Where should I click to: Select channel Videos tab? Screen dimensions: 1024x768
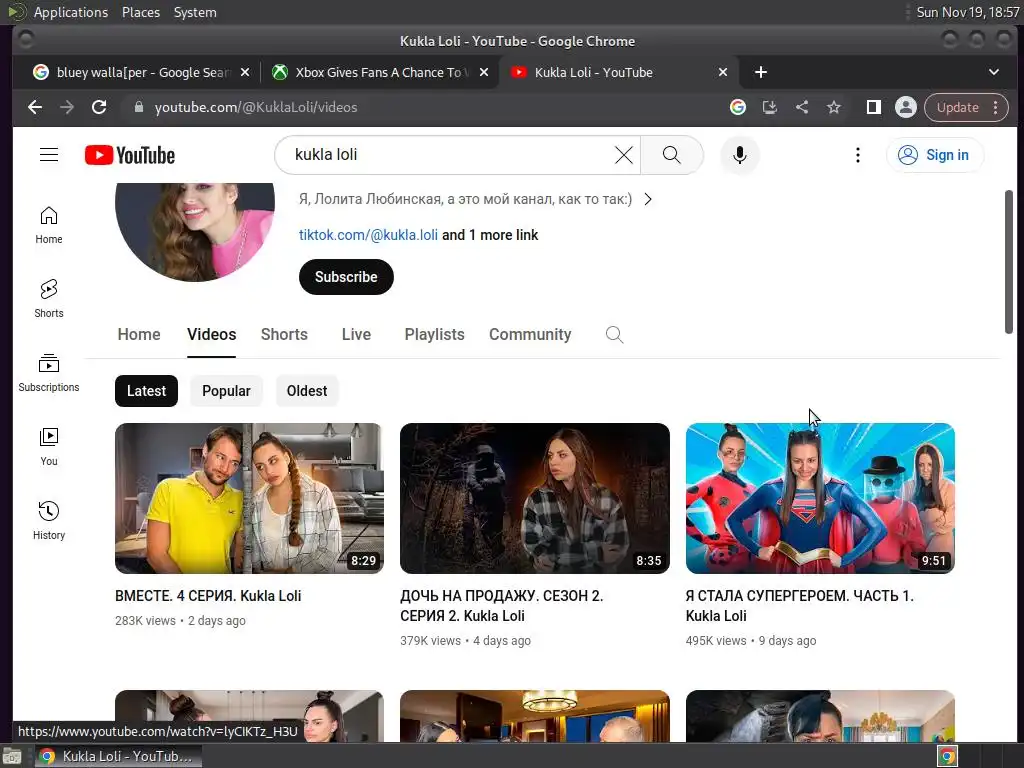coord(212,334)
